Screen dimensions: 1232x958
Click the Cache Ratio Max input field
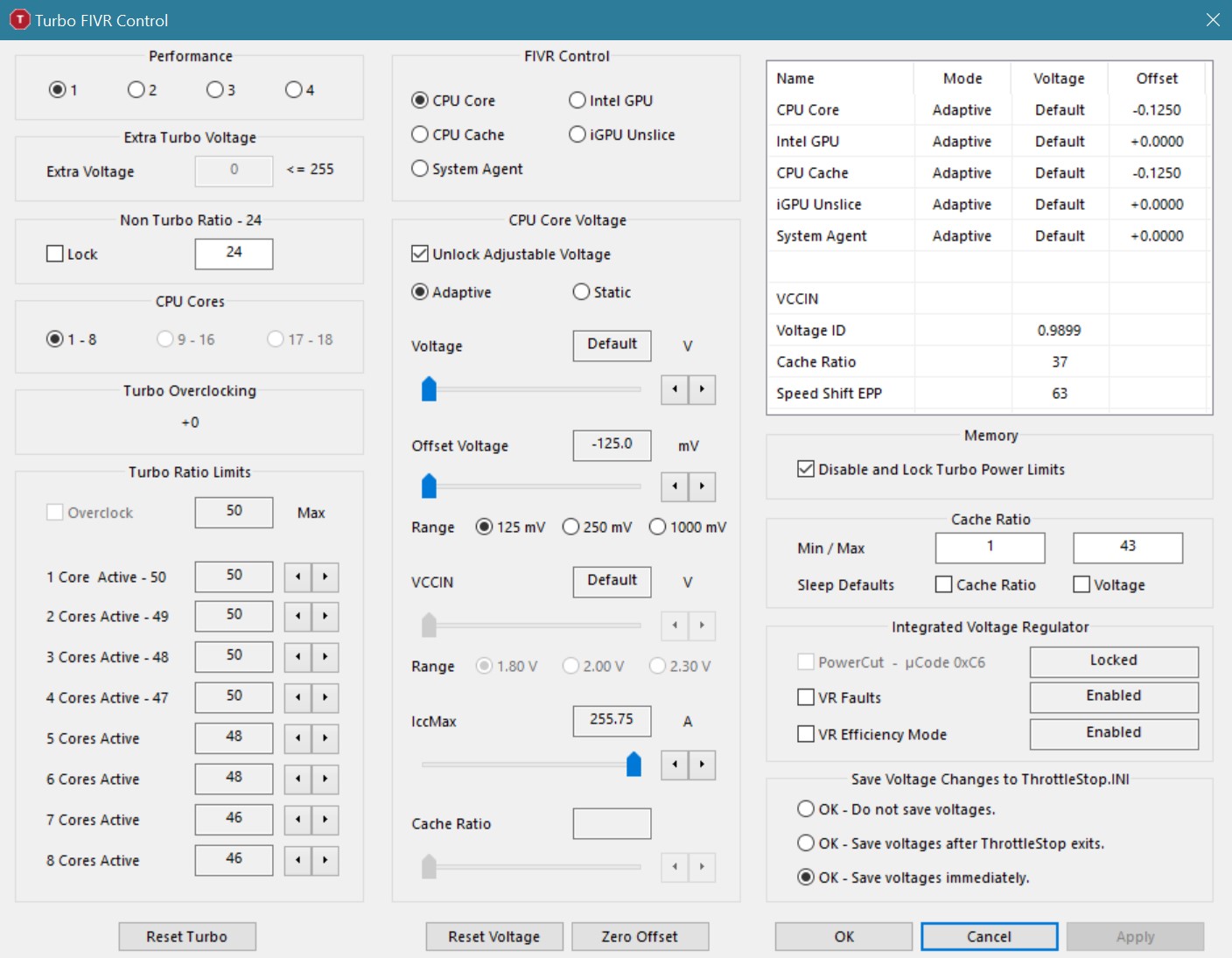click(1127, 547)
